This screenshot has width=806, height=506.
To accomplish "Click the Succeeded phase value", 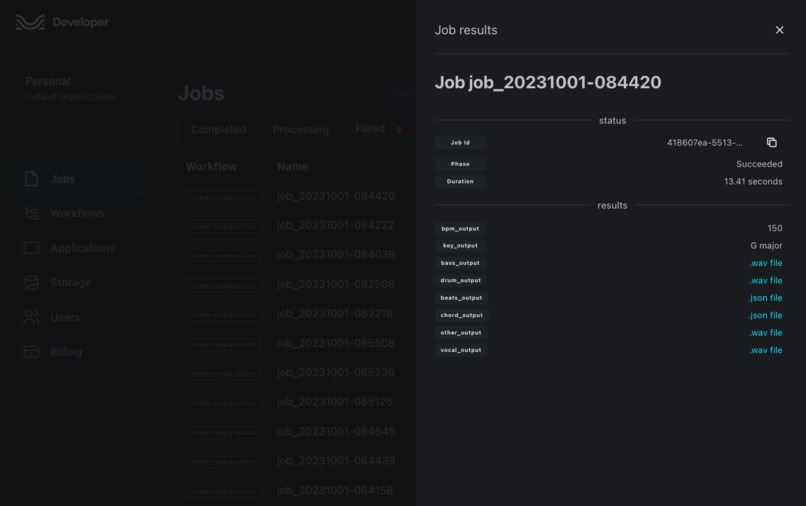I will pos(759,164).
